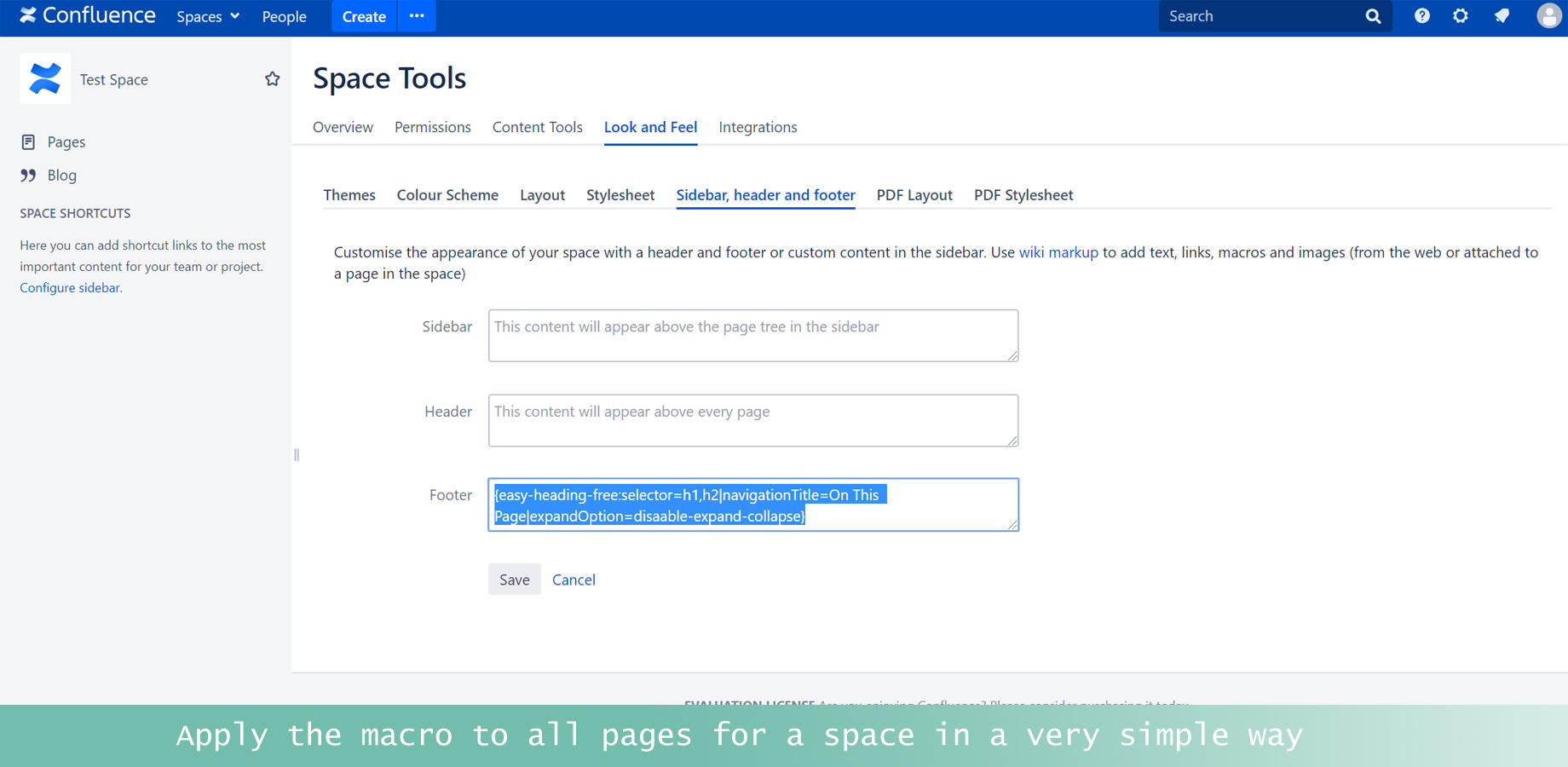Open the notifications icon in header
The image size is (1568, 767).
(1502, 16)
